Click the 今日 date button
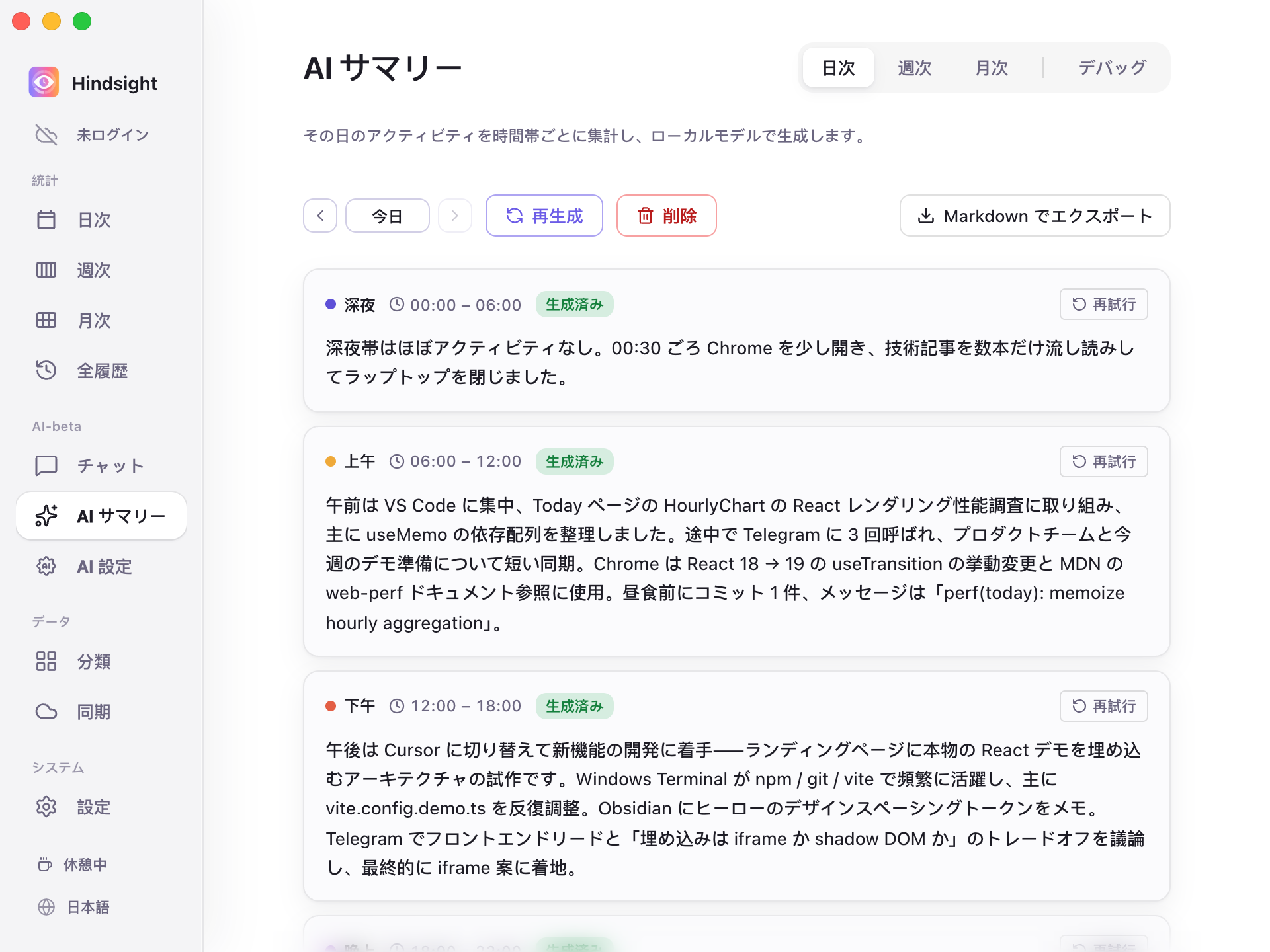 tap(388, 216)
